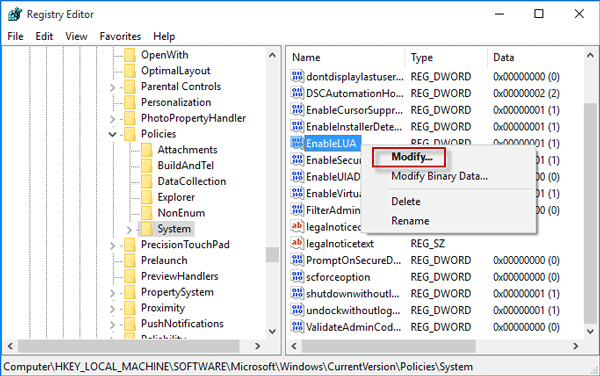Click the scforceoption value icon
The image size is (600, 376).
tap(297, 277)
